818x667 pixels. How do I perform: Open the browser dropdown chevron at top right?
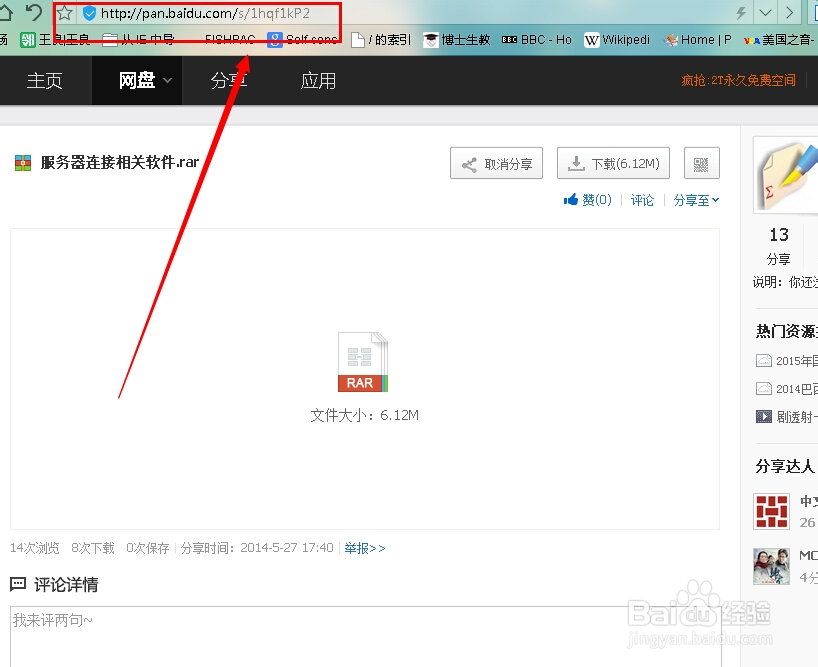pyautogui.click(x=765, y=12)
